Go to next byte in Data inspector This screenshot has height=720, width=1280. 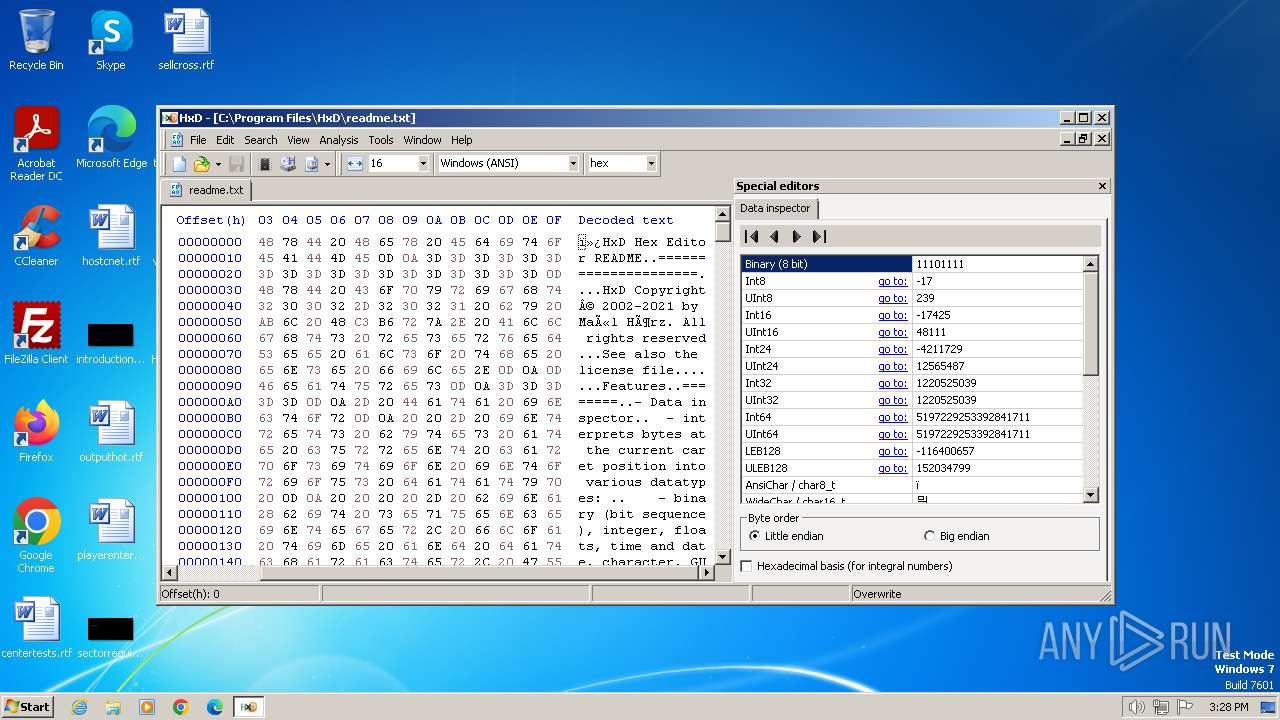[x=796, y=237]
